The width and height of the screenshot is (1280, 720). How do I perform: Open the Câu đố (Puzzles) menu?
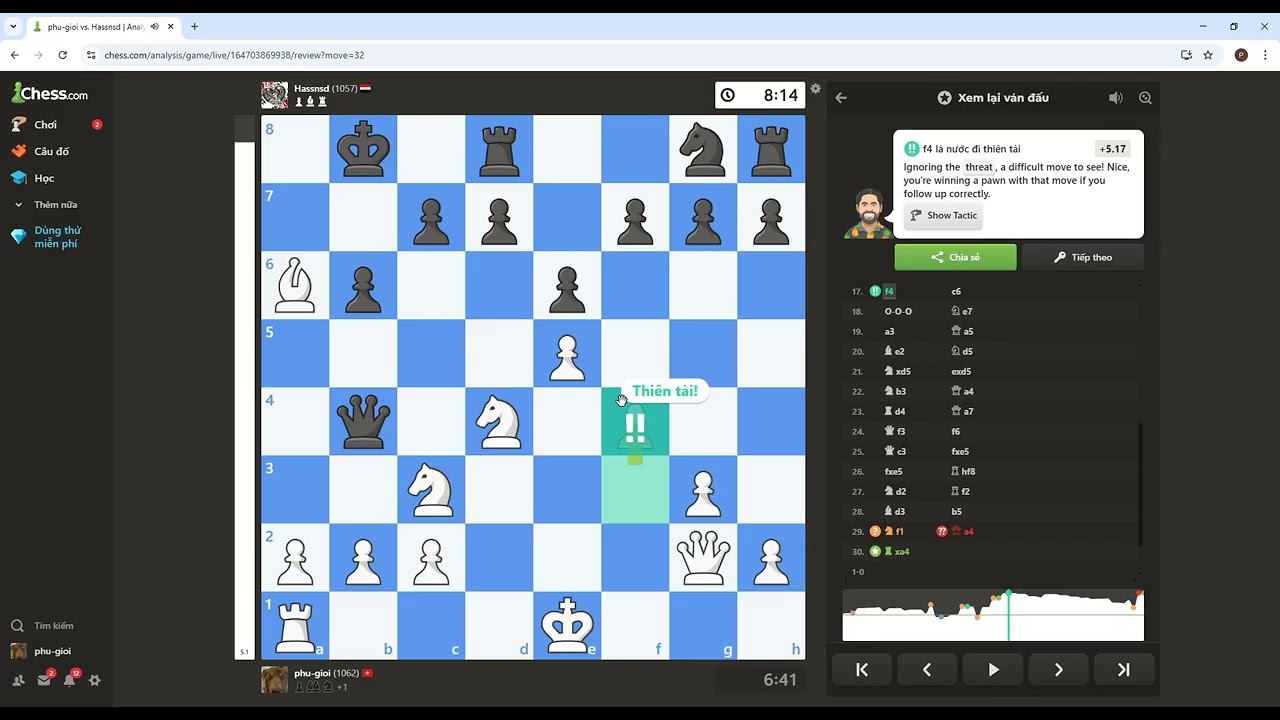tap(51, 151)
